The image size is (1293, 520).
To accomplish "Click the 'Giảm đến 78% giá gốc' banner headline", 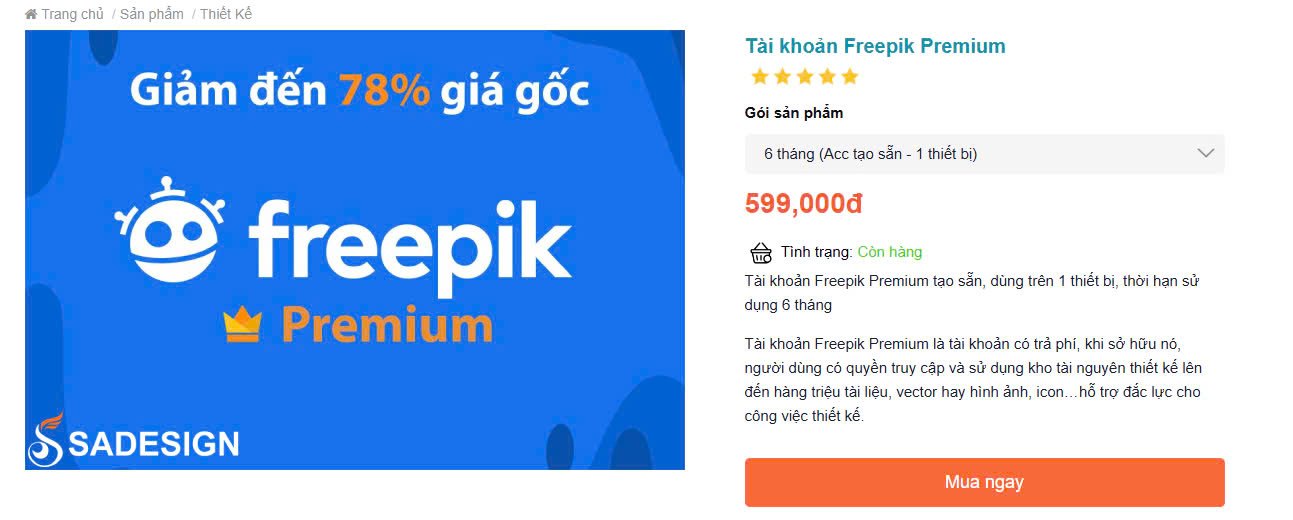I will pos(359,91).
